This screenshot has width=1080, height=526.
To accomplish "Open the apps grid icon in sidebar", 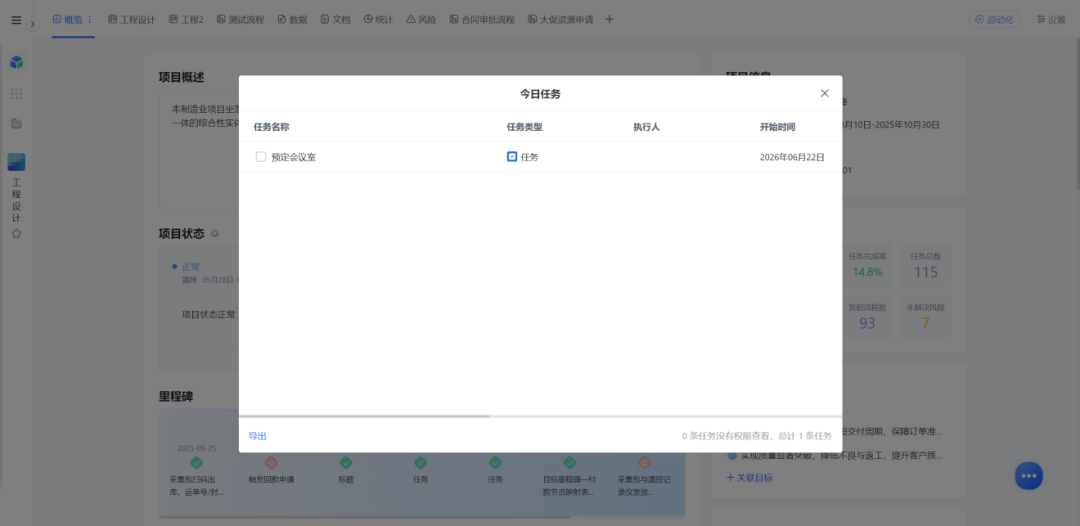I will tap(17, 94).
